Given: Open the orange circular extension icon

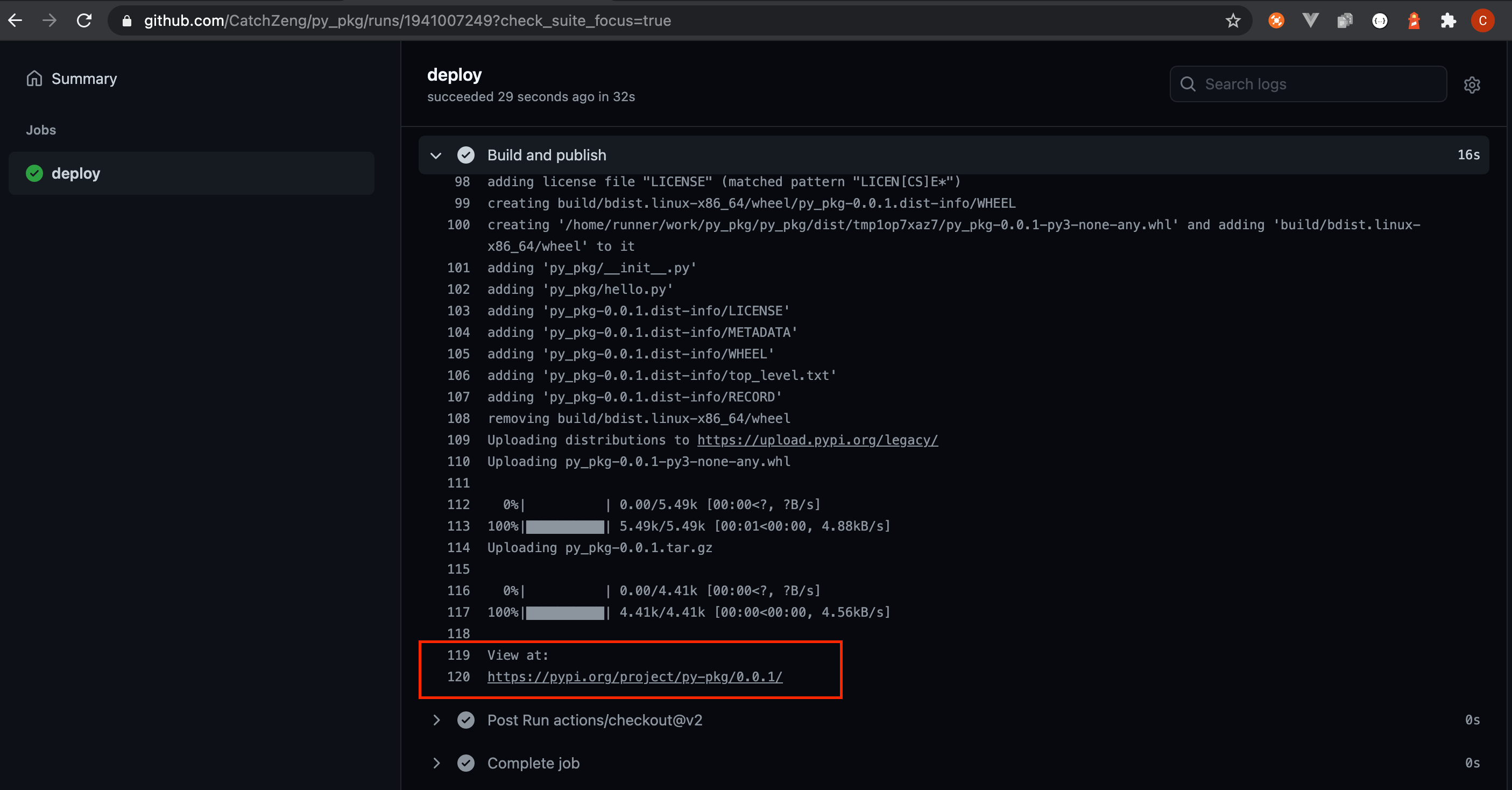Looking at the screenshot, I should point(1276,20).
